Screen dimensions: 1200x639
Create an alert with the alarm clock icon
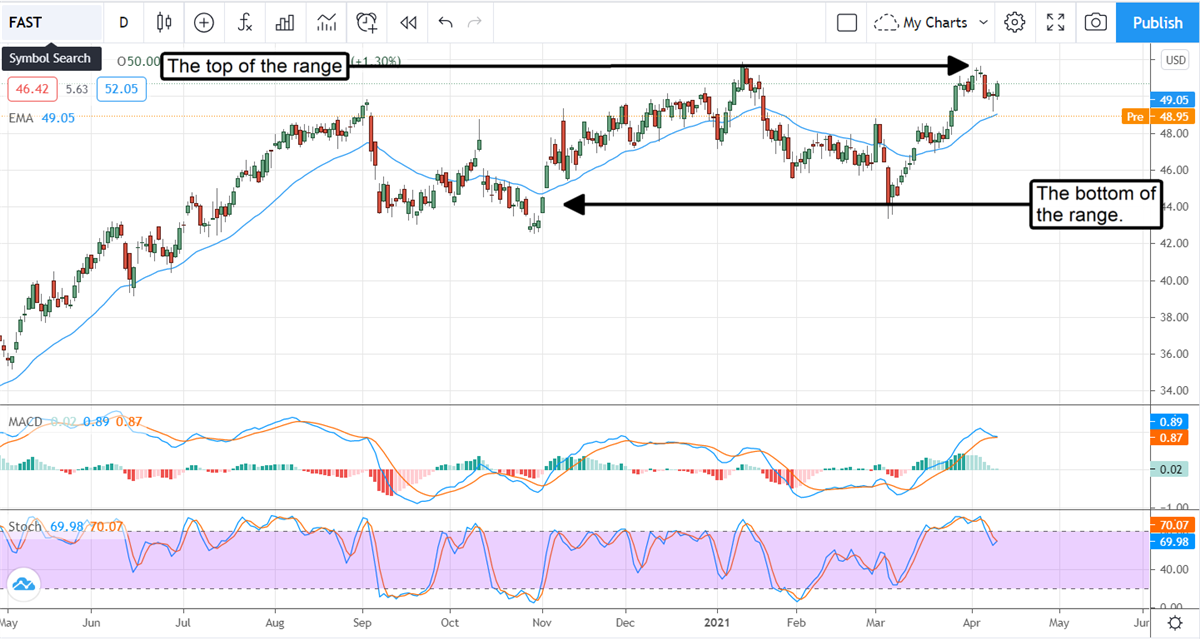point(367,22)
